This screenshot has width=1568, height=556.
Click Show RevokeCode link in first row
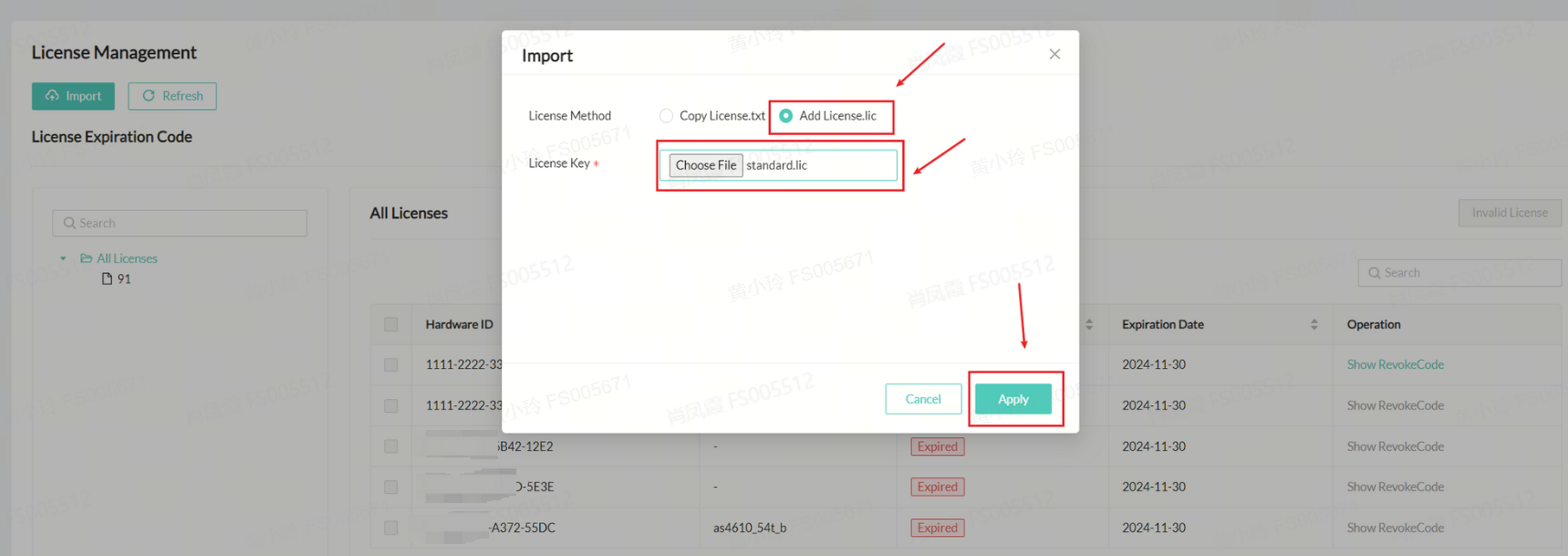(x=1395, y=365)
